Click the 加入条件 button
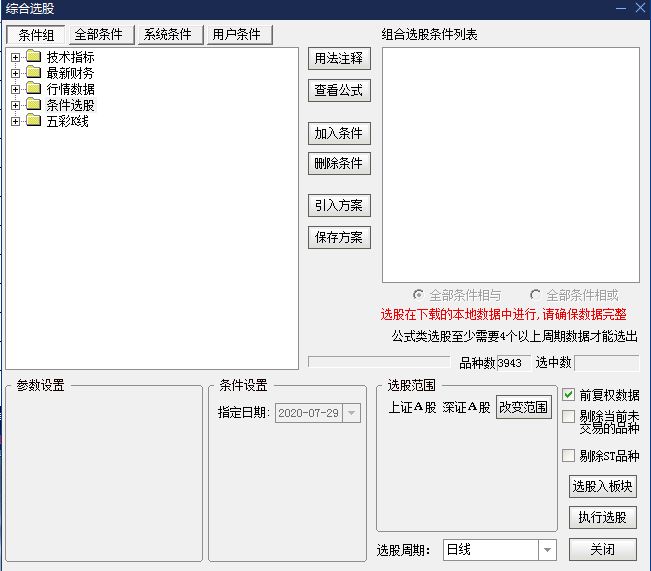Screen dimensions: 651x571 [339, 133]
